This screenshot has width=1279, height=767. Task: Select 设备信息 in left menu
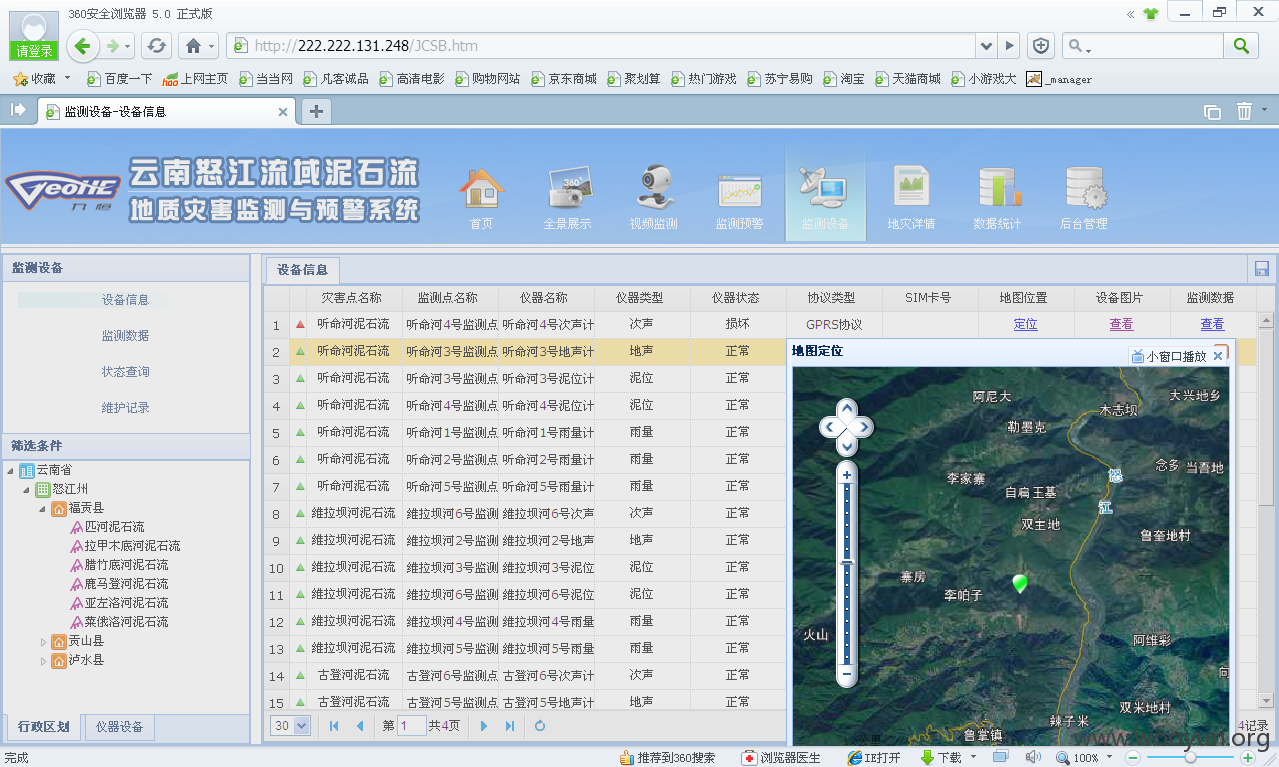[x=125, y=300]
